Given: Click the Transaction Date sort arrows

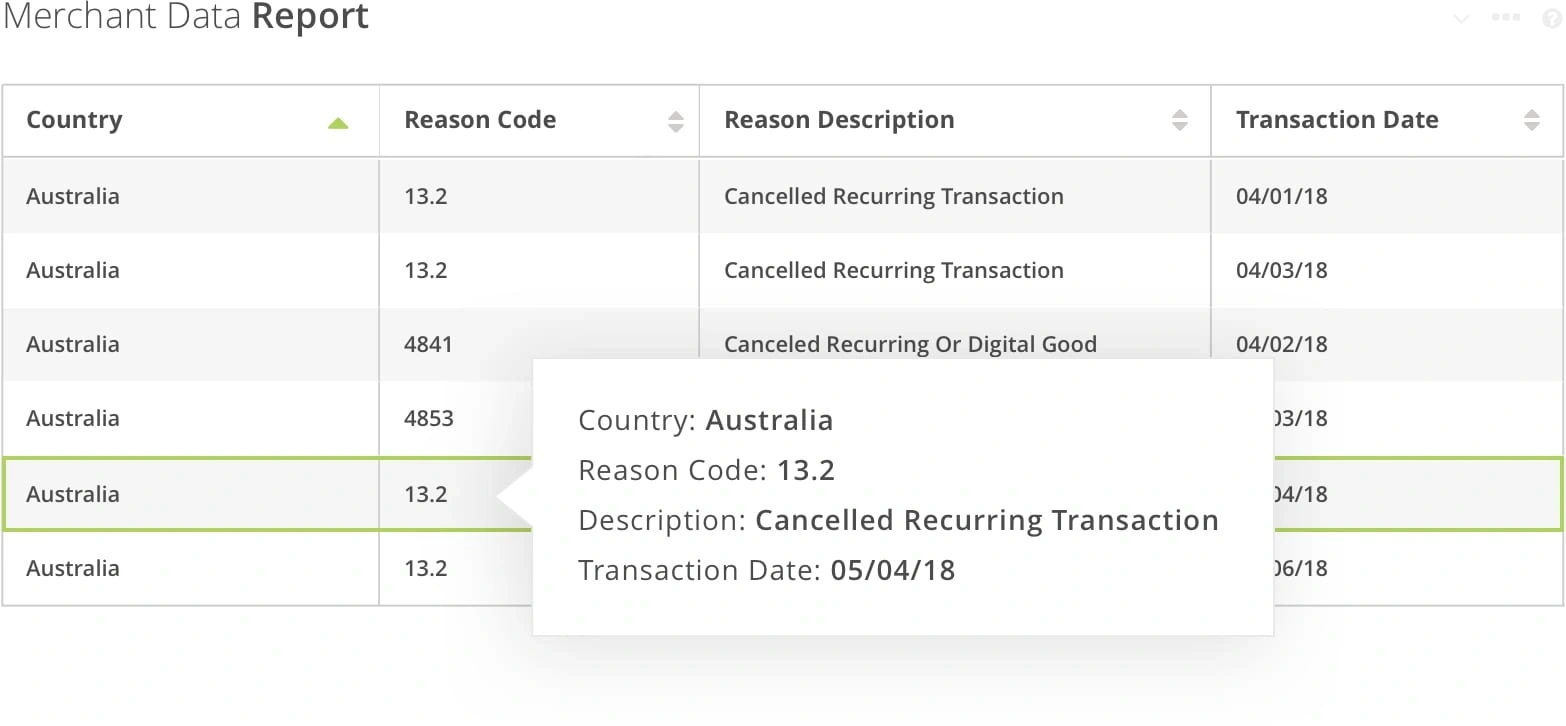Looking at the screenshot, I should (1532, 121).
